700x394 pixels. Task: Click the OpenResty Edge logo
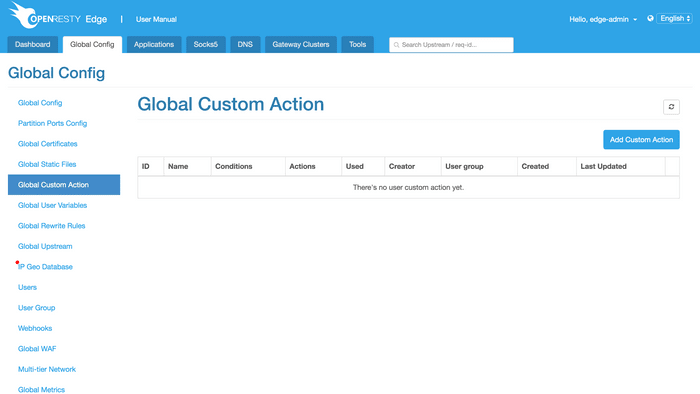point(58,16)
